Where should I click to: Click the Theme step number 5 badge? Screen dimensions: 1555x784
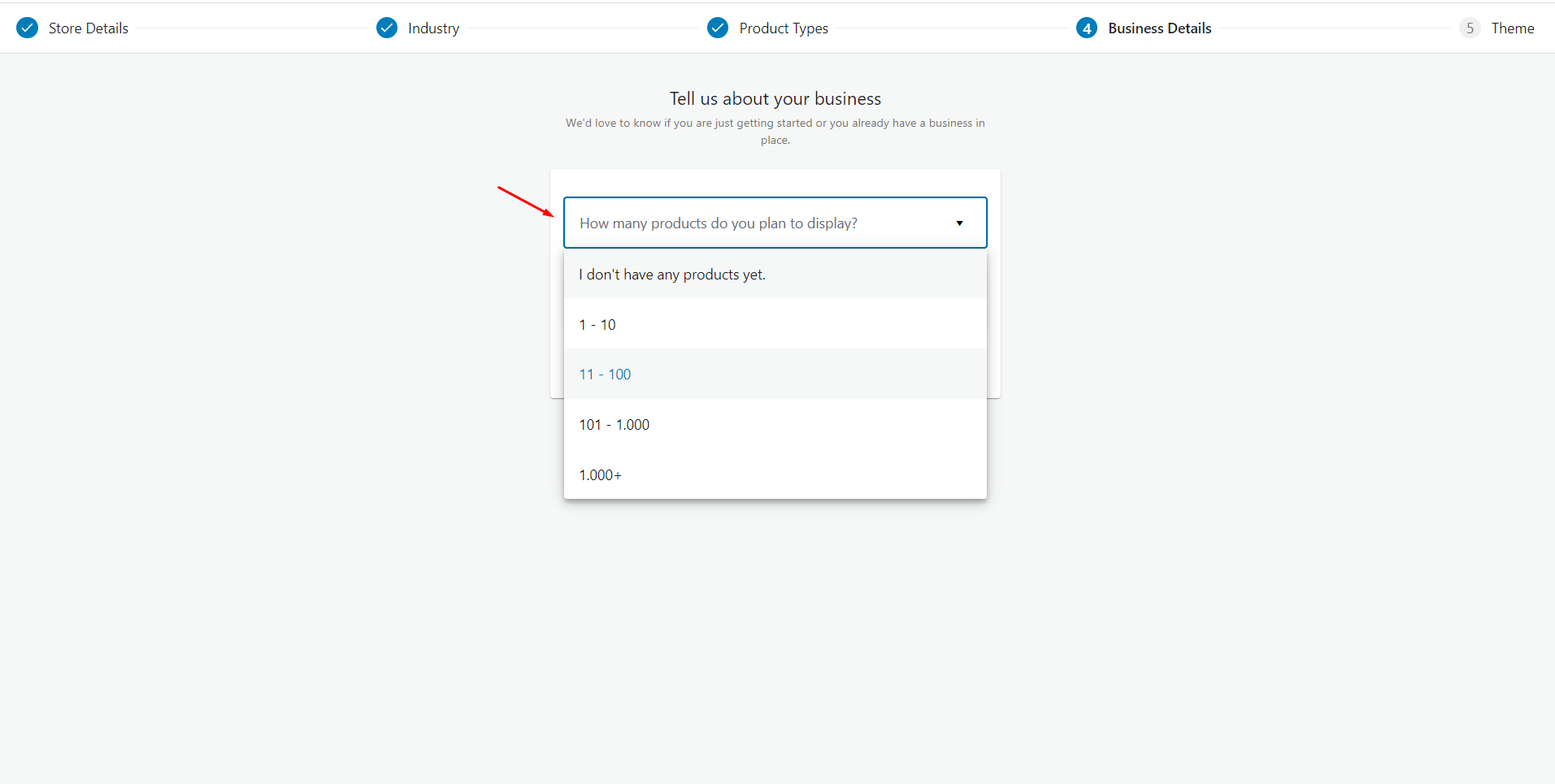pyautogui.click(x=1470, y=28)
